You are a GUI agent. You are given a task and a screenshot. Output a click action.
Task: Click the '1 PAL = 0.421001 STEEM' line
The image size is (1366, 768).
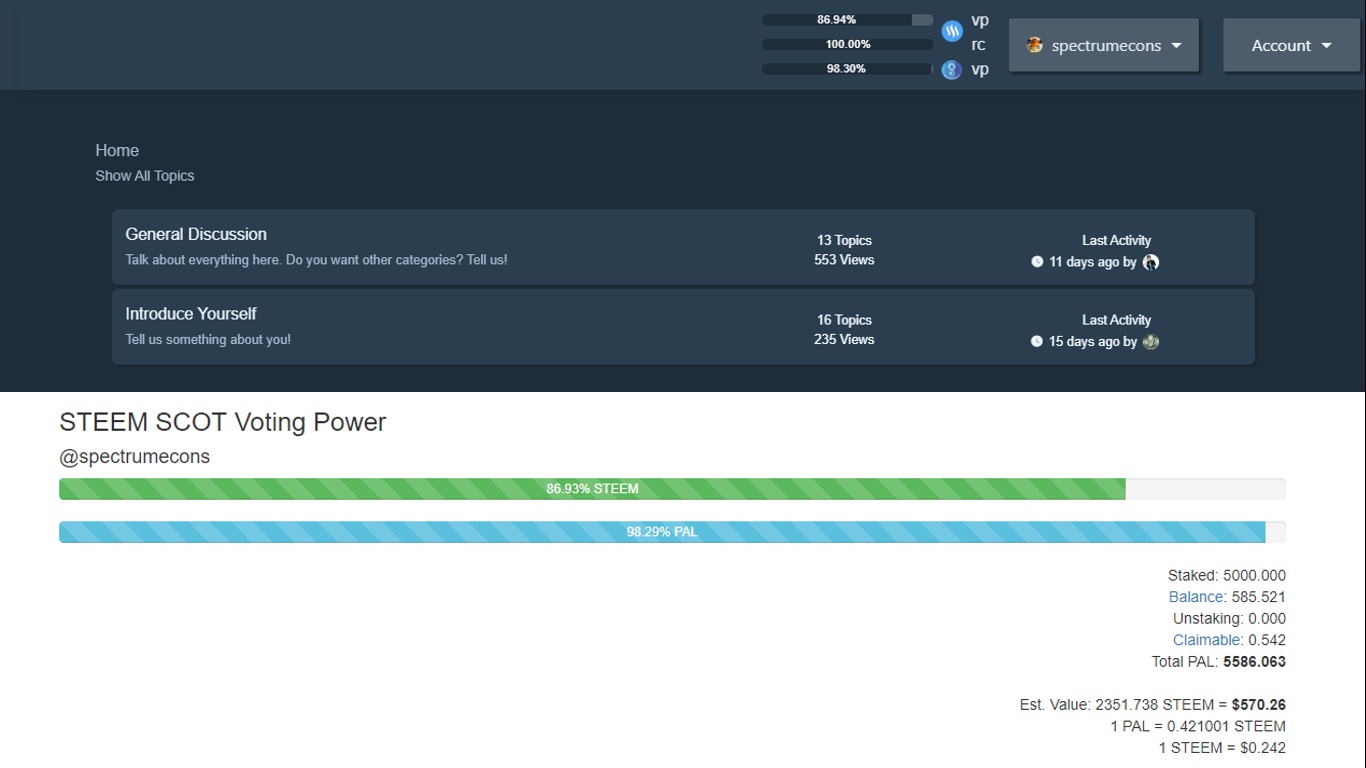pos(1198,727)
